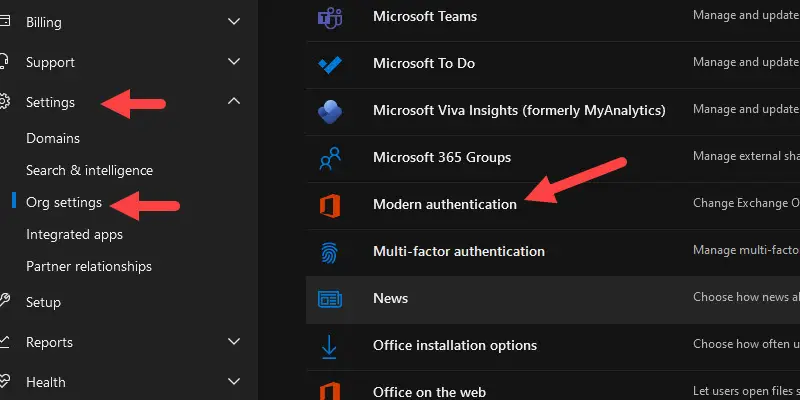Open Microsoft To Do service settings
The image size is (800, 400).
(424, 63)
